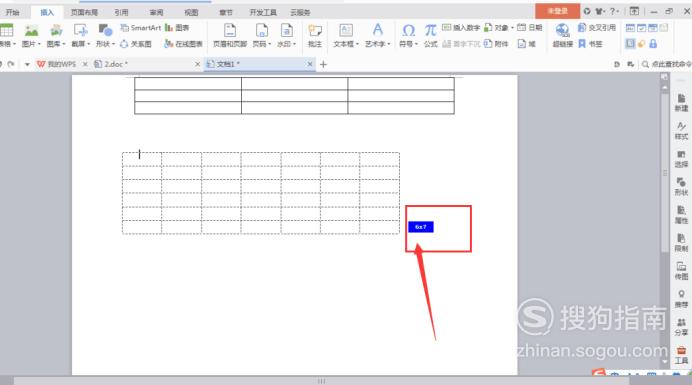The width and height of the screenshot is (692, 385).
Task: Close the 文档1 document tab
Action: 310,64
